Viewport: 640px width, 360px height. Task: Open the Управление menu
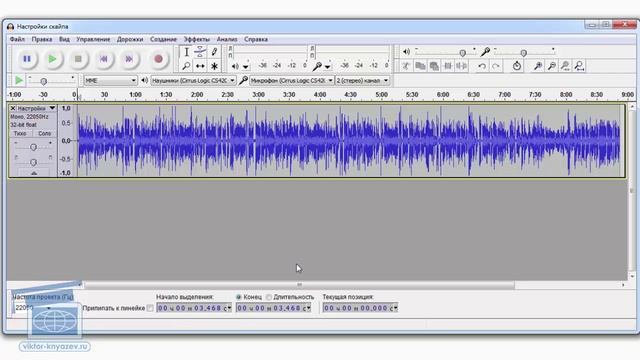[x=93, y=39]
